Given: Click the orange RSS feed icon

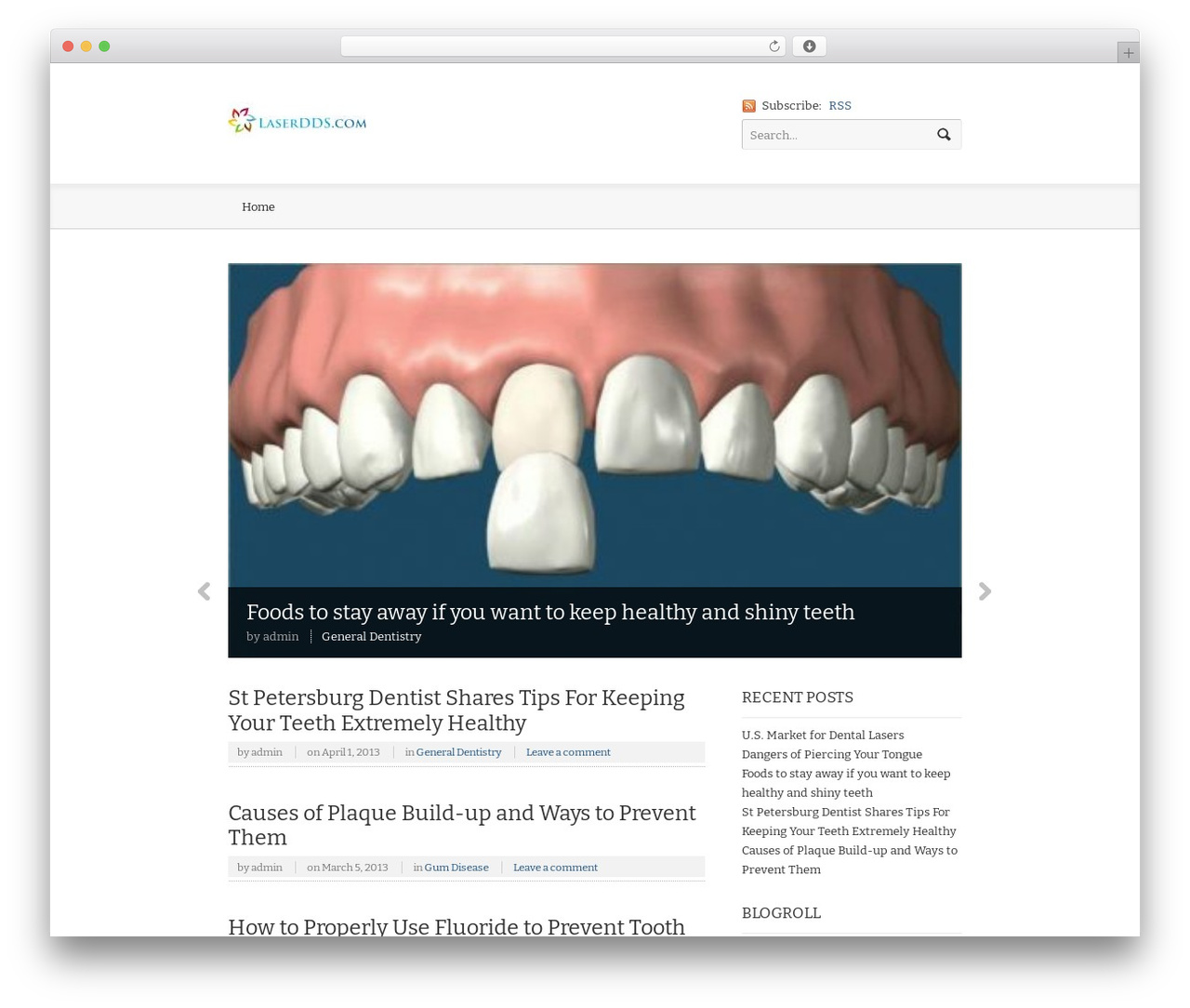Looking at the screenshot, I should tap(748, 106).
